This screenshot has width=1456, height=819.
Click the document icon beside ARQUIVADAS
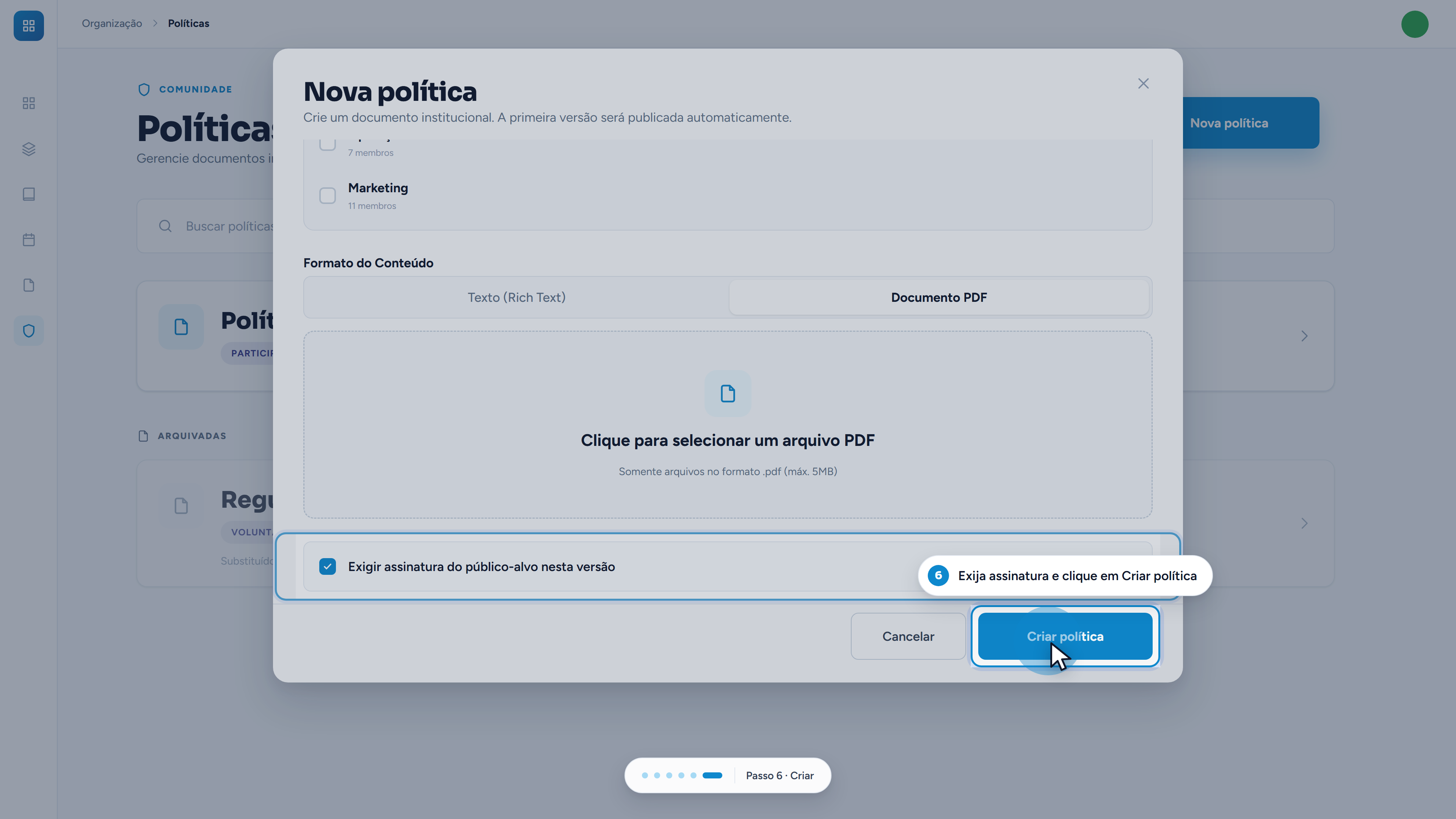click(x=143, y=436)
